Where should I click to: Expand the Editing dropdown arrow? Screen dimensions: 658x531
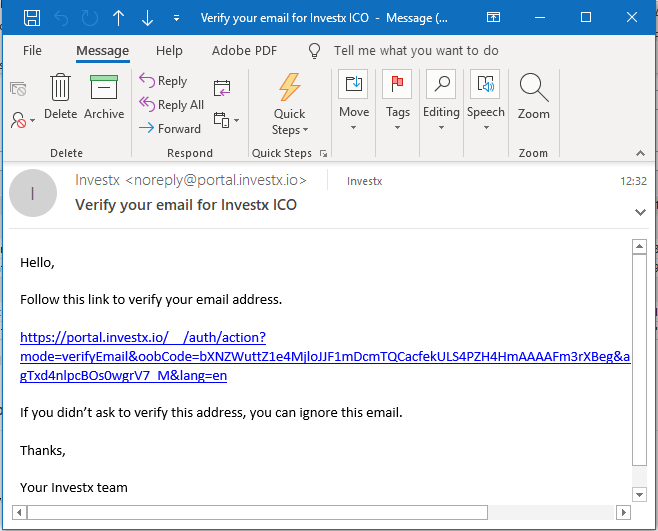click(441, 128)
